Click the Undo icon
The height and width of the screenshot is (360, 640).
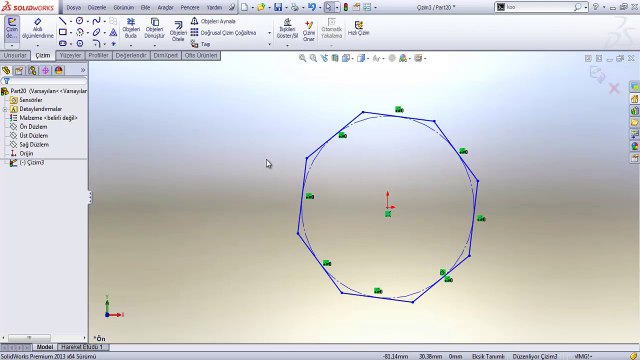point(311,7)
